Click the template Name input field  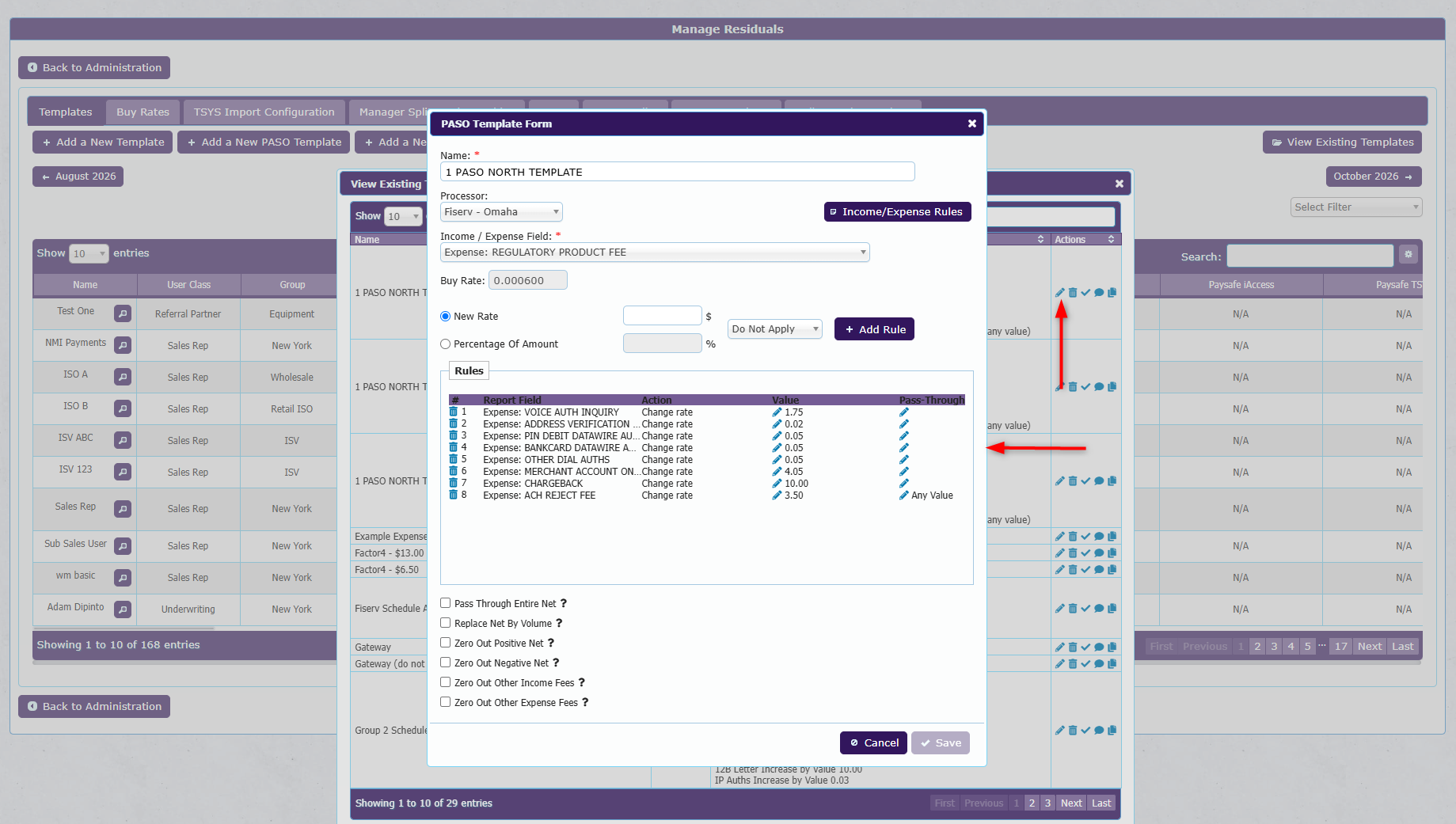coord(678,172)
